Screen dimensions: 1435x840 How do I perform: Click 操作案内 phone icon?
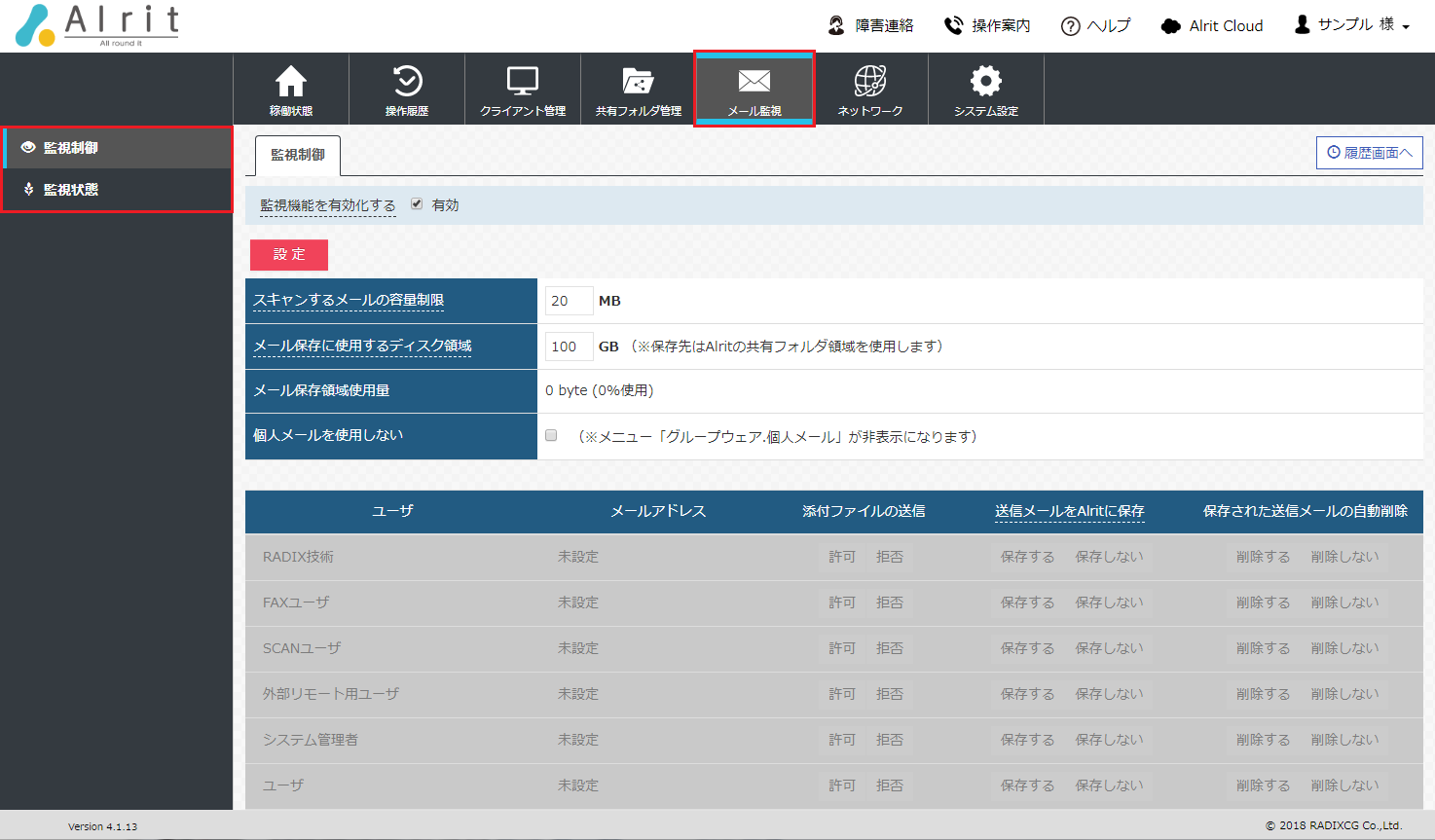(x=953, y=25)
